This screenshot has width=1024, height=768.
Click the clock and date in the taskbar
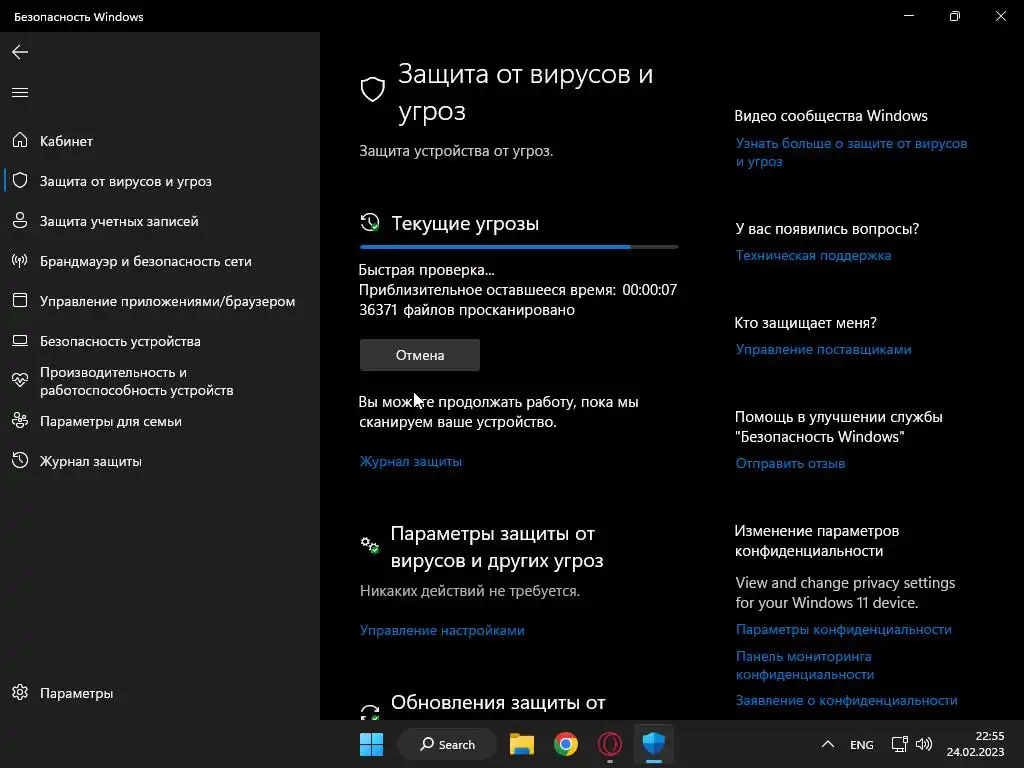pyautogui.click(x=975, y=744)
